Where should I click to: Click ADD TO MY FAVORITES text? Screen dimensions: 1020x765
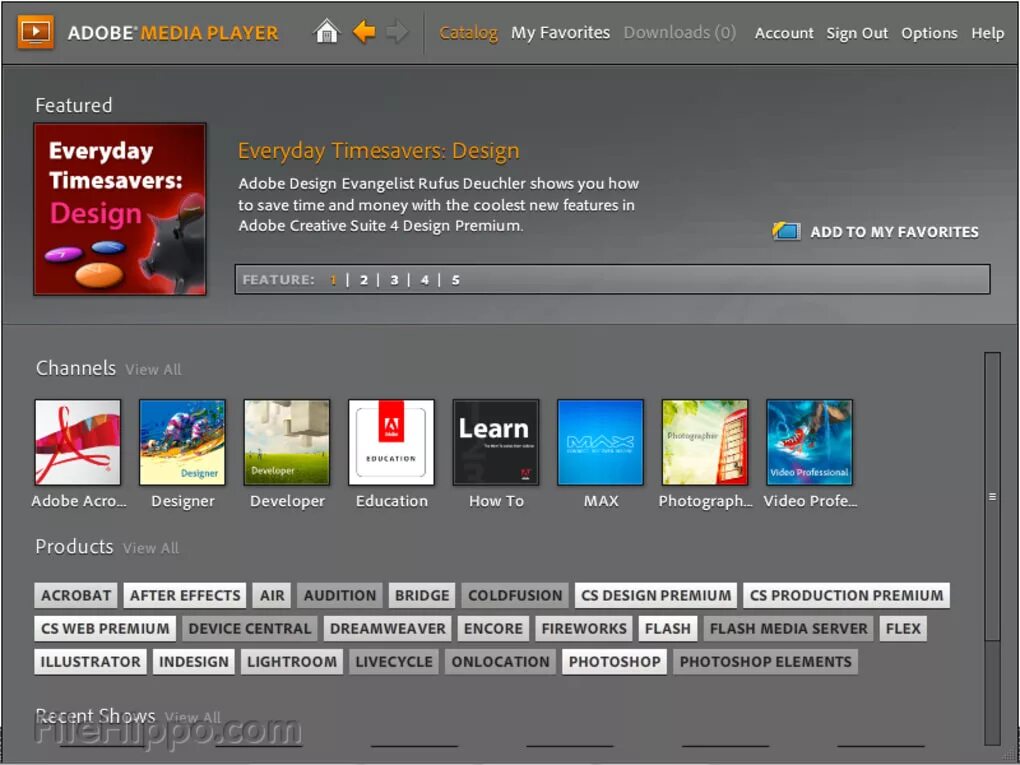[x=894, y=232]
